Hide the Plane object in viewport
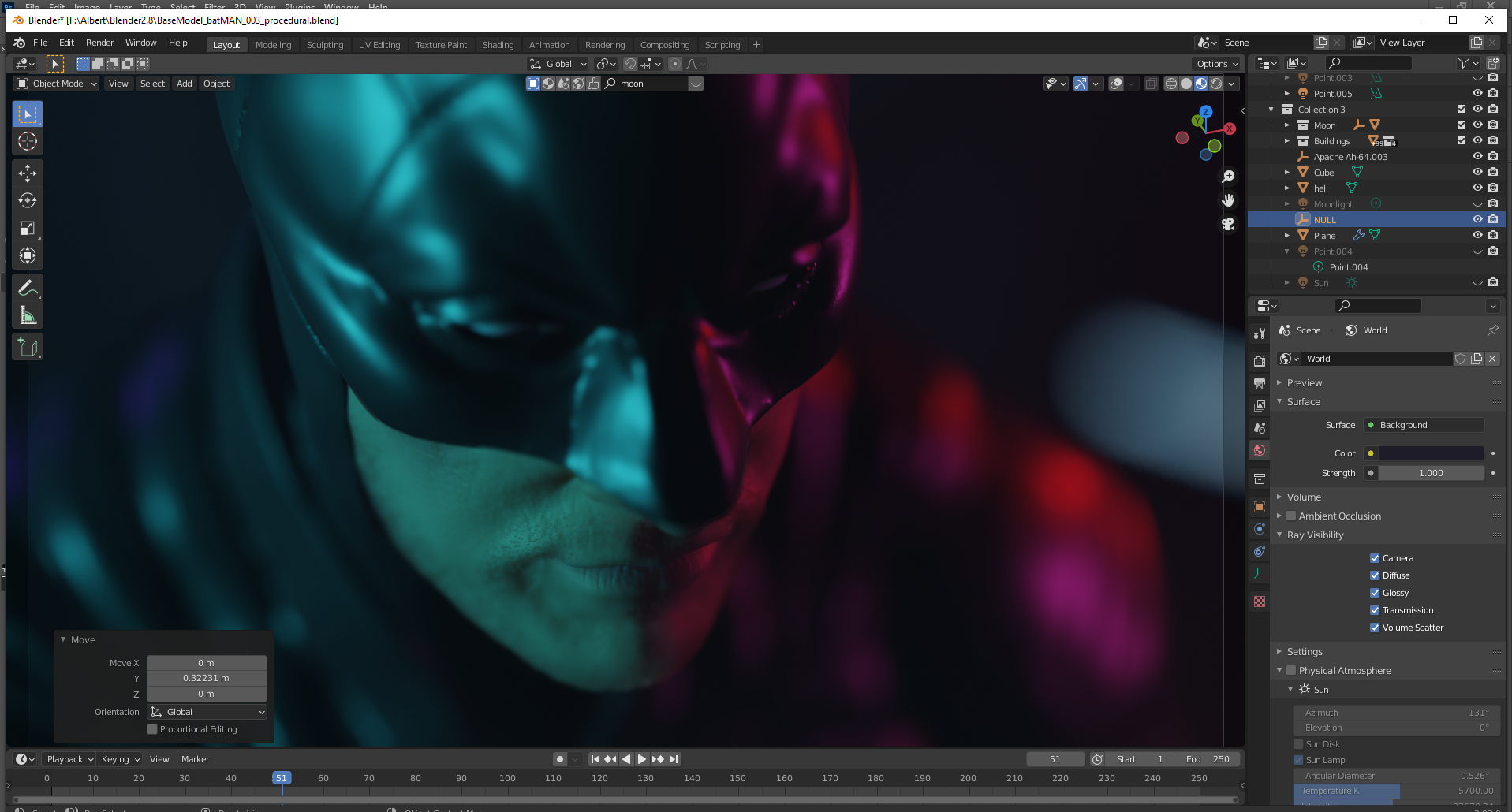Viewport: 1512px width, 812px height. (1477, 235)
